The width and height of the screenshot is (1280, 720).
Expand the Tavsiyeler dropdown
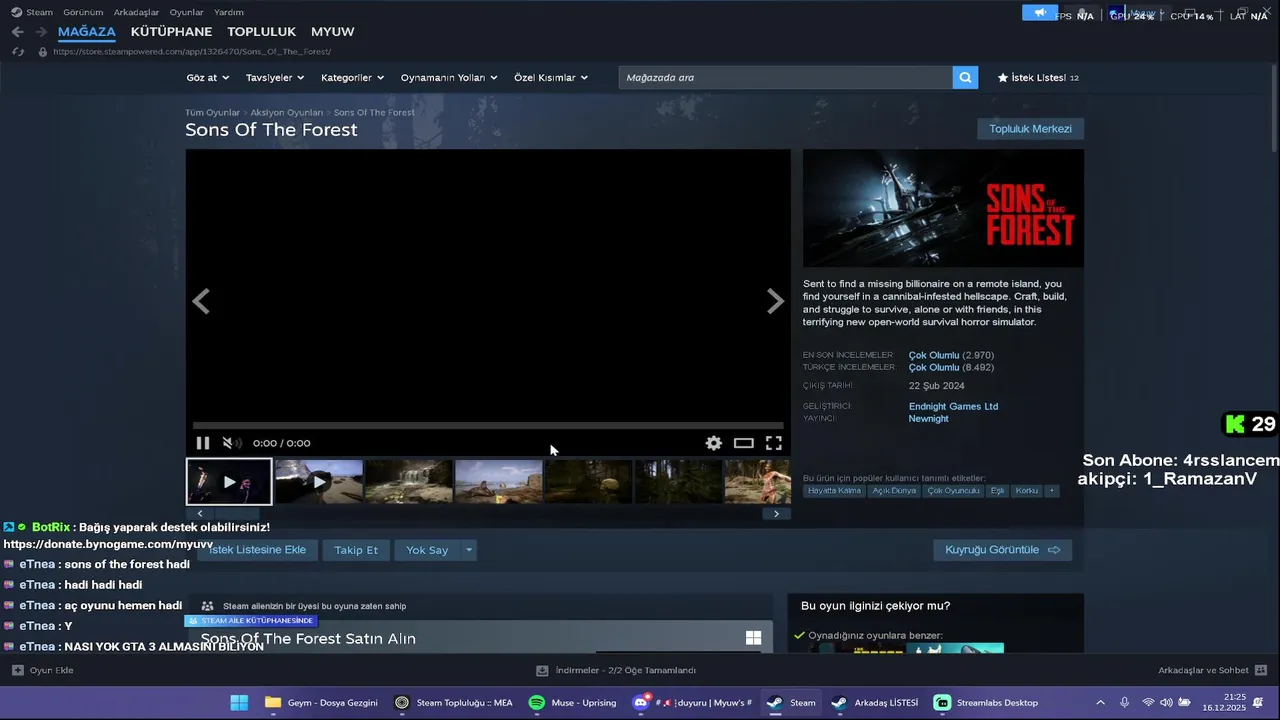coord(275,77)
